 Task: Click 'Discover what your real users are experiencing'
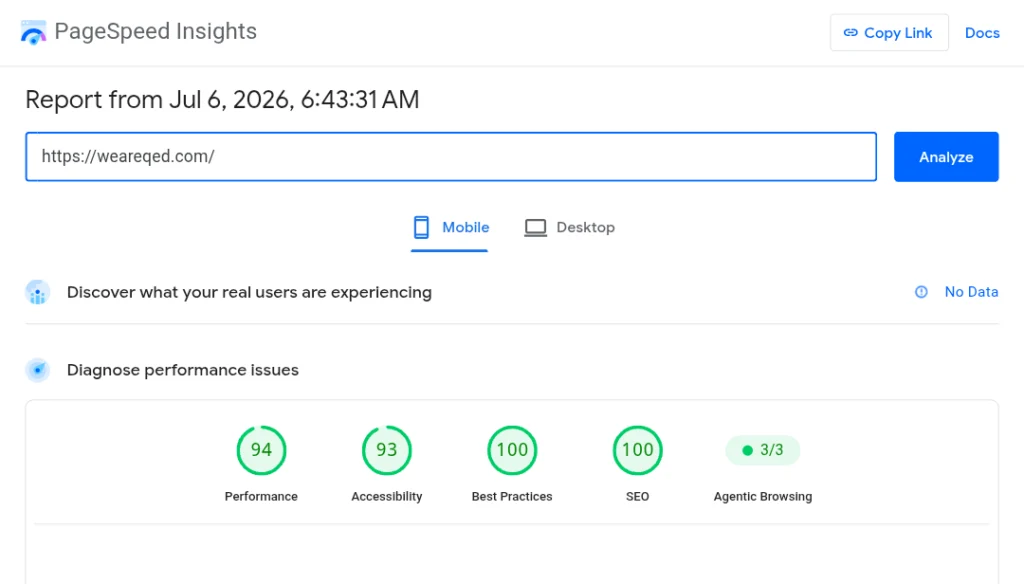tap(249, 292)
